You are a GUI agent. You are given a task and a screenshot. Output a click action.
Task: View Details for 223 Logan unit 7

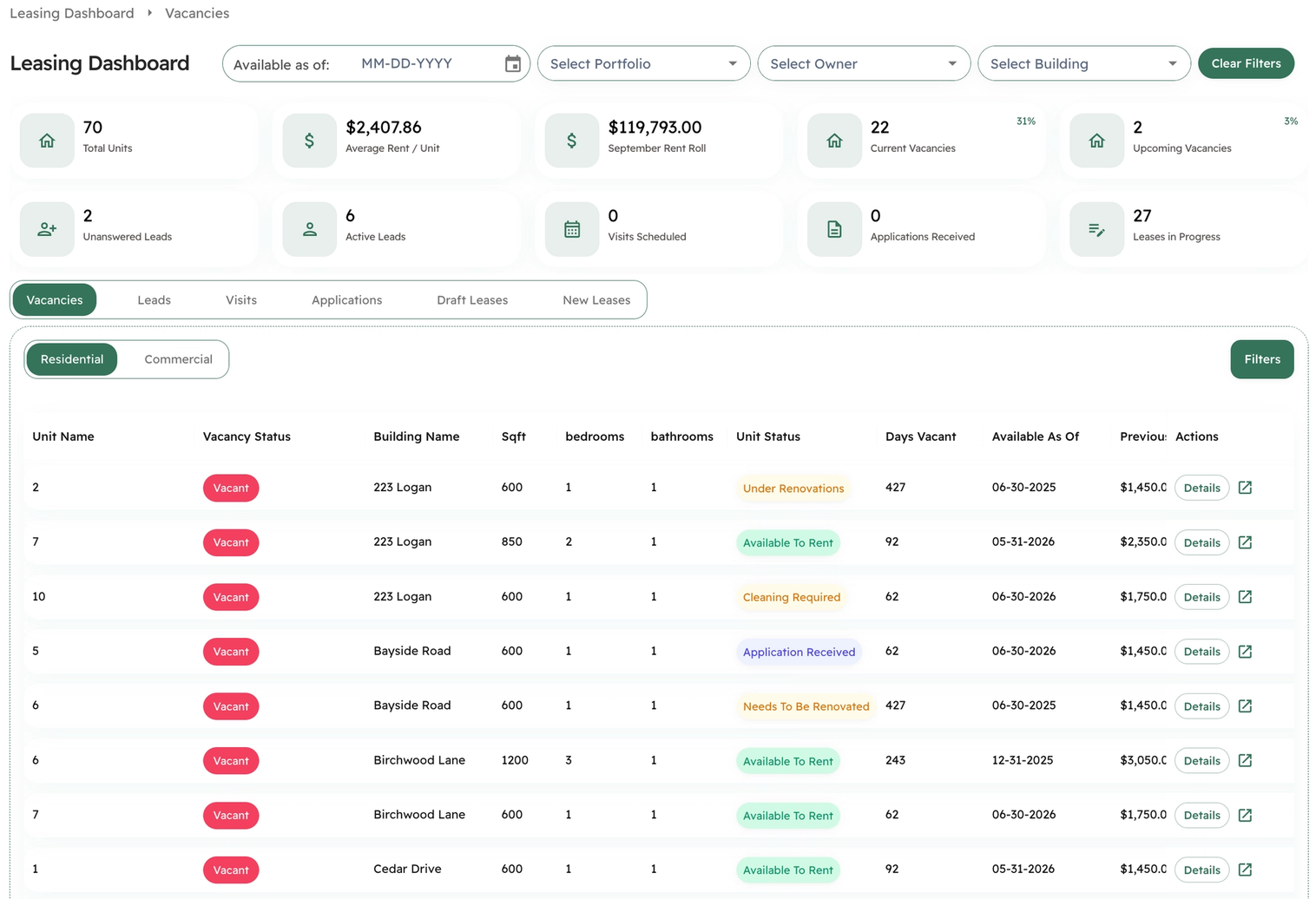click(x=1201, y=542)
